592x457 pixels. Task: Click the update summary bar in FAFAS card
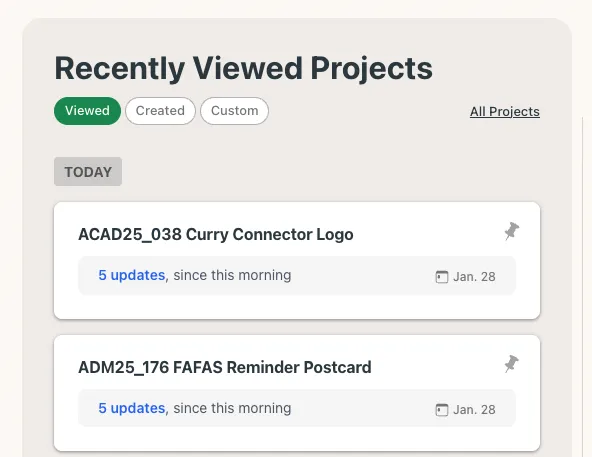[x=297, y=408]
